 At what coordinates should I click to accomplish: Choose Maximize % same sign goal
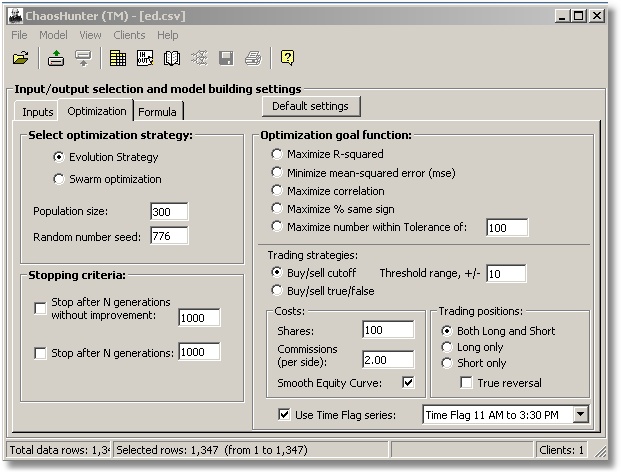tap(277, 208)
